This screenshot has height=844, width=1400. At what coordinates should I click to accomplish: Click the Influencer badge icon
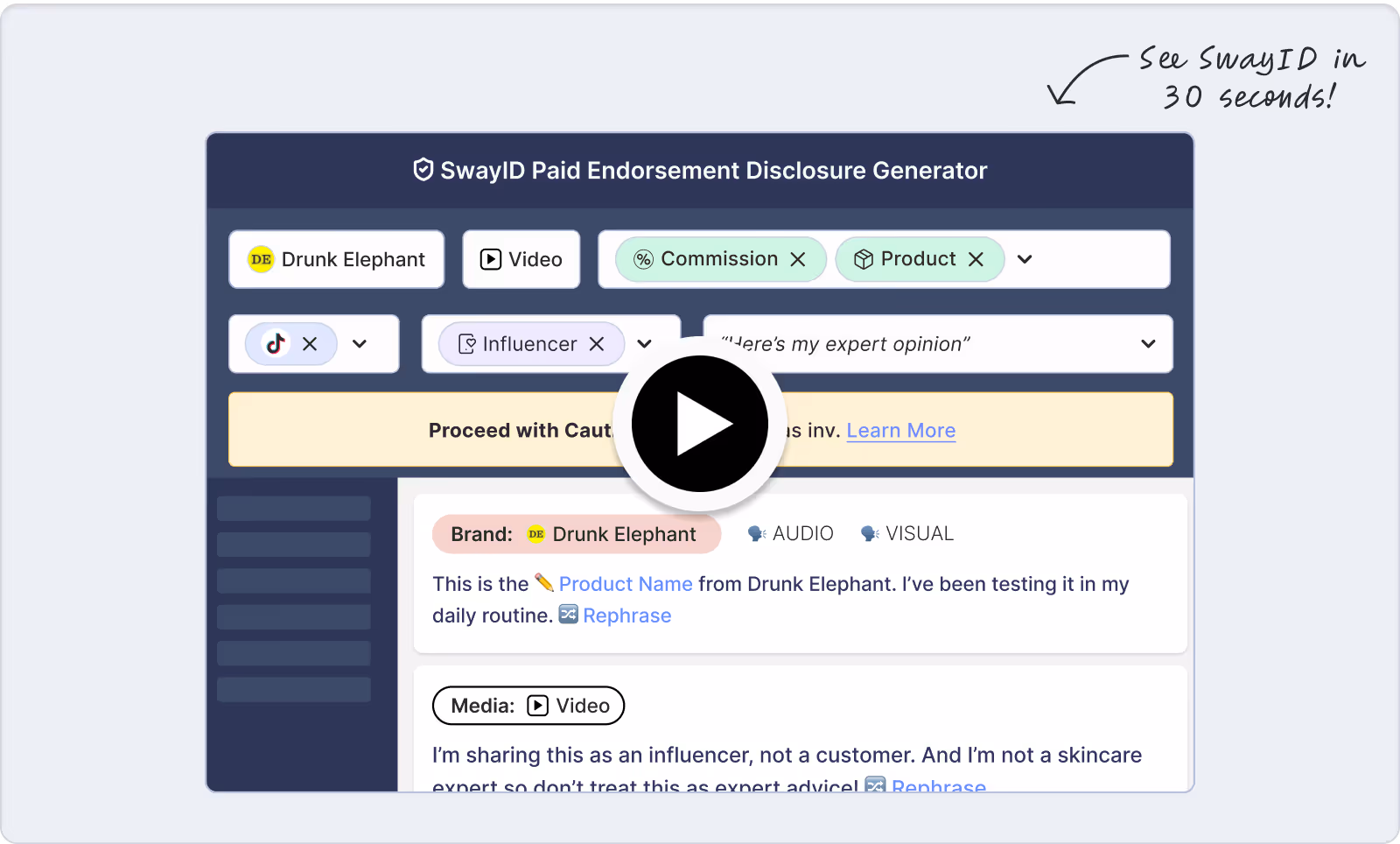click(467, 344)
